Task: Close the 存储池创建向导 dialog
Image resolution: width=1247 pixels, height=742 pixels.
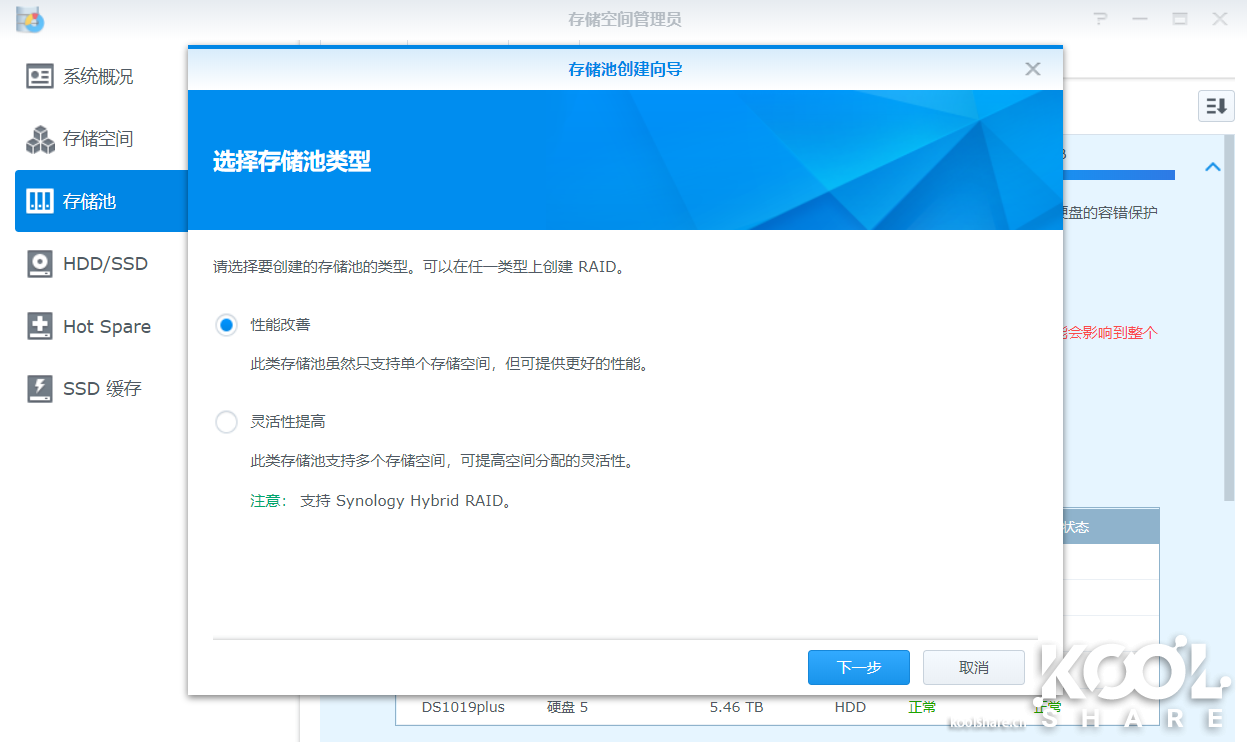Action: click(x=1033, y=69)
